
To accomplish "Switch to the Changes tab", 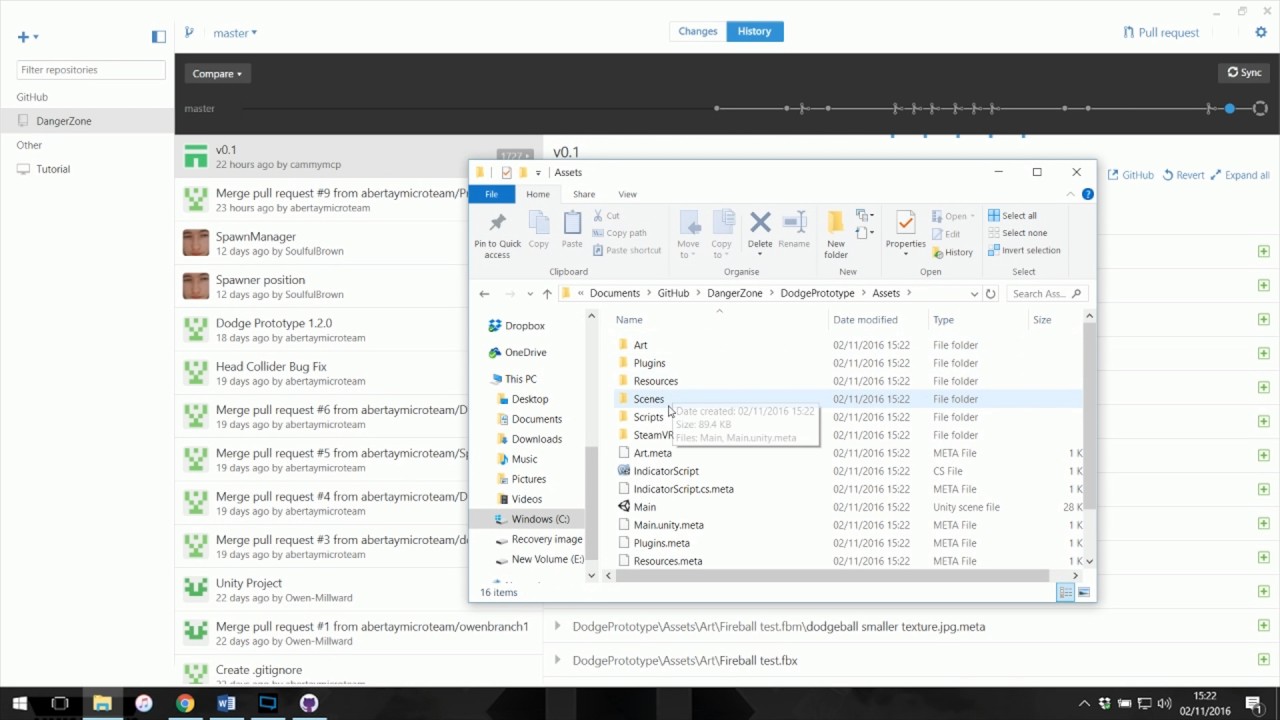I will (698, 31).
